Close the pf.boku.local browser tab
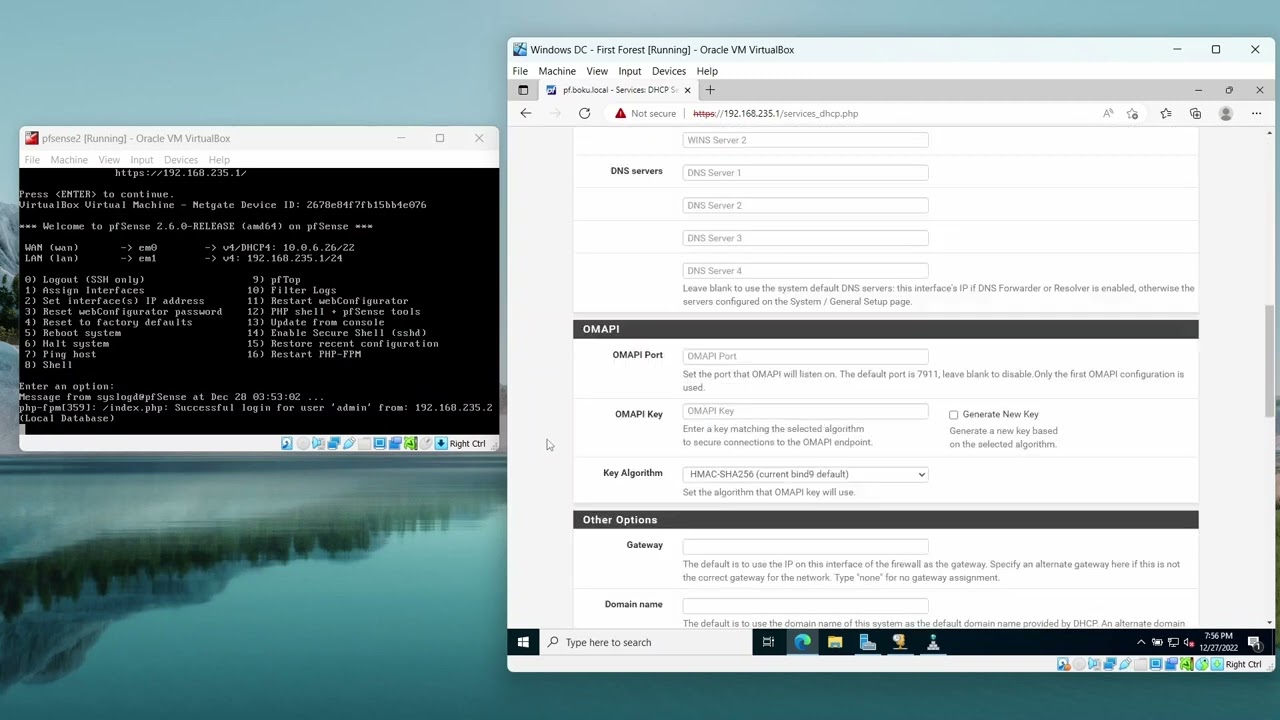This screenshot has height=720, width=1280. [x=687, y=90]
